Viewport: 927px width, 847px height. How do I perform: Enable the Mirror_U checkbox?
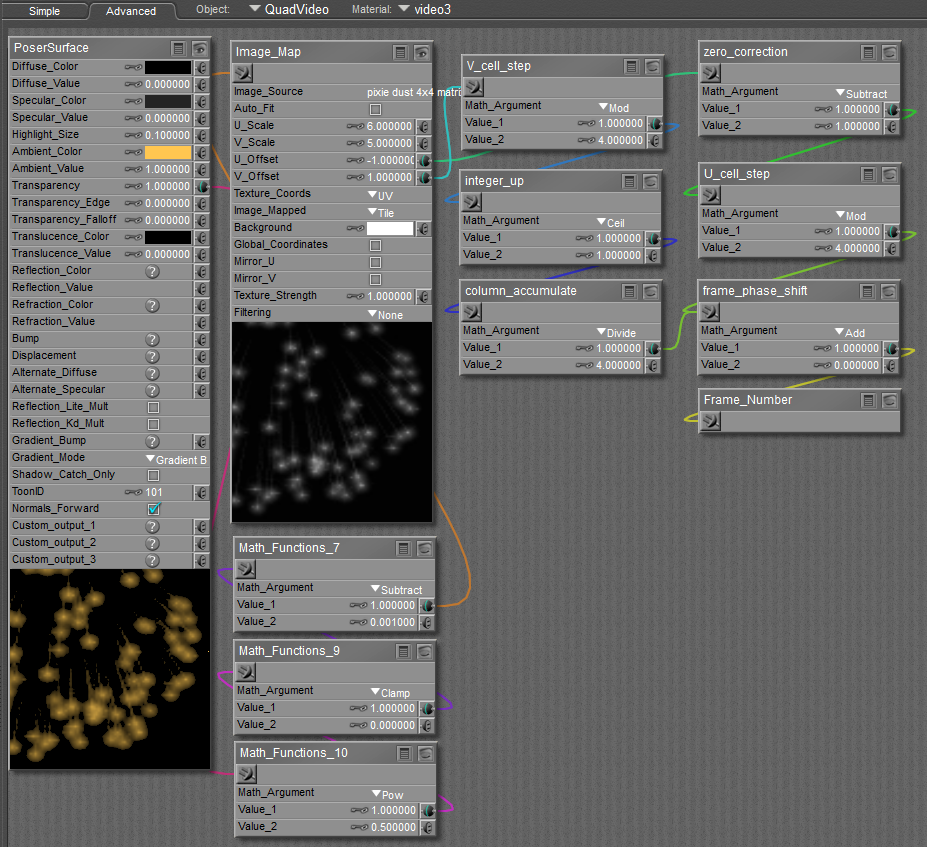[x=375, y=262]
